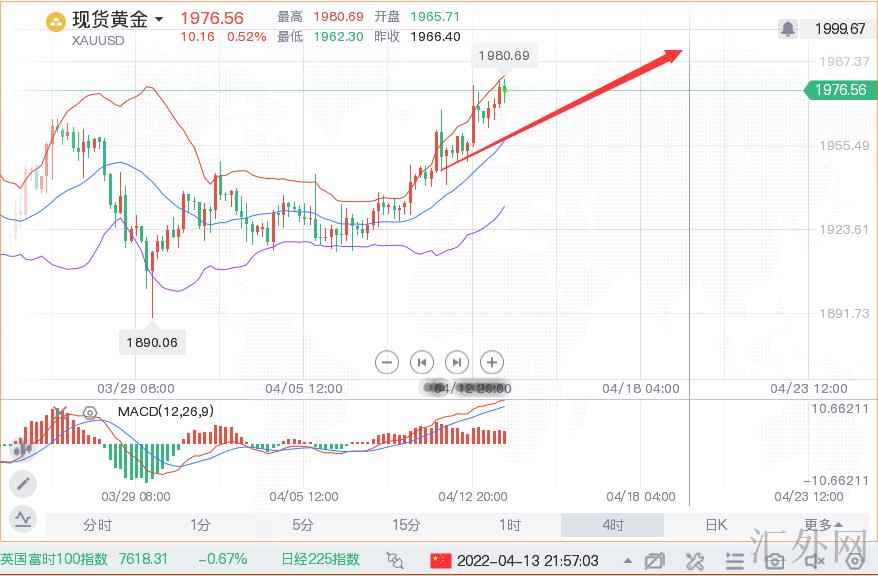Viewport: 878px width, 576px height.
Task: Click the 1999.67 alert price field
Action: pyautogui.click(x=839, y=29)
